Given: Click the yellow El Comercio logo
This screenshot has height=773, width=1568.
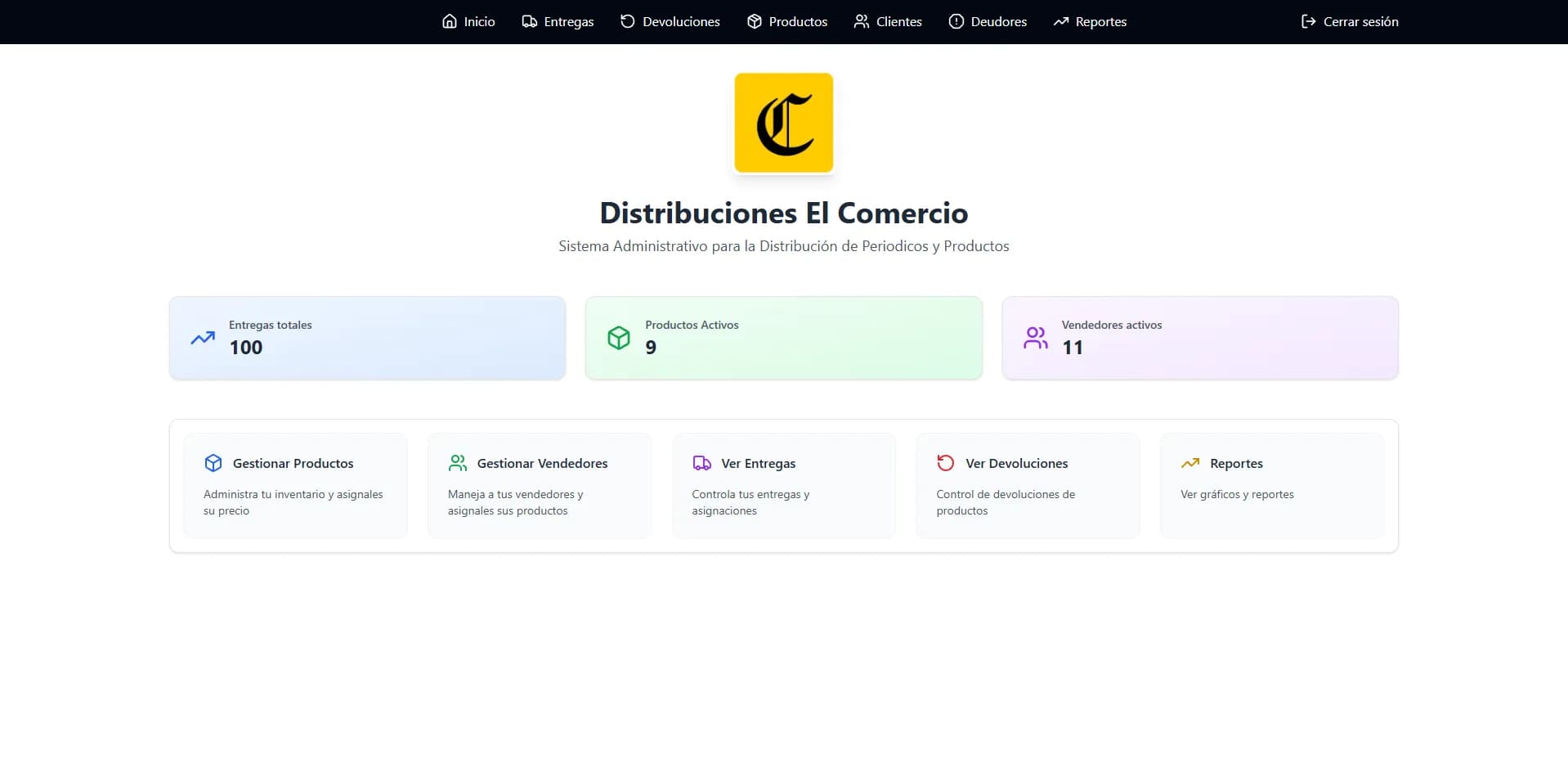Looking at the screenshot, I should [x=784, y=123].
